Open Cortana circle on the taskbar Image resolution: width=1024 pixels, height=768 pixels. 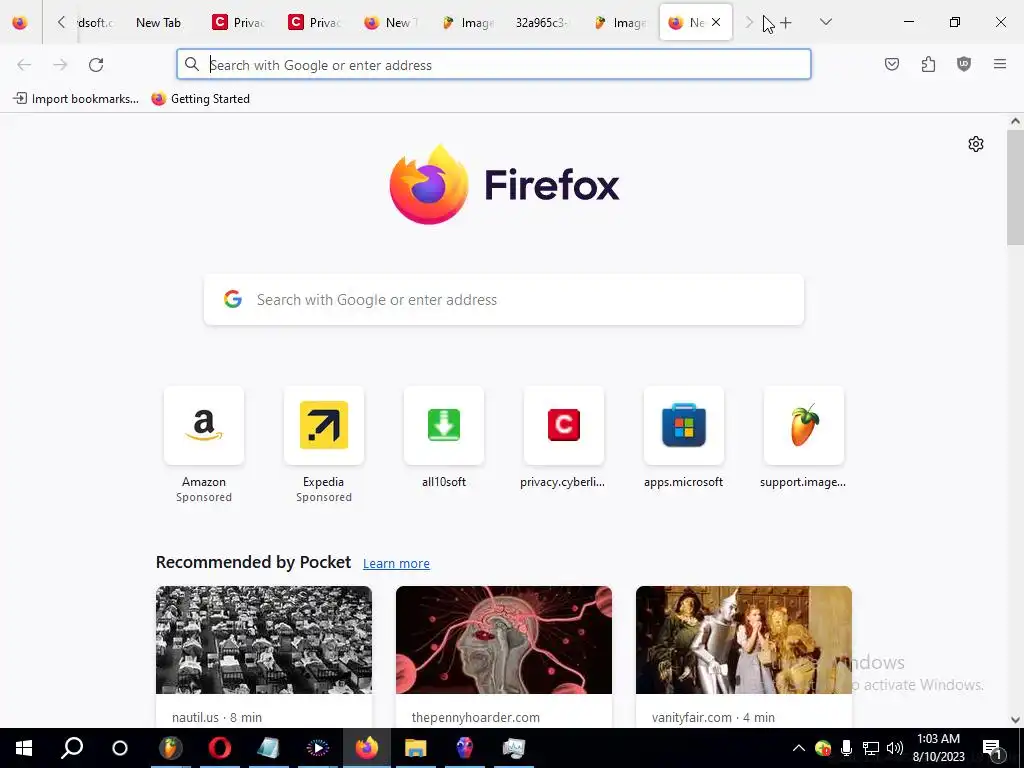(x=120, y=748)
